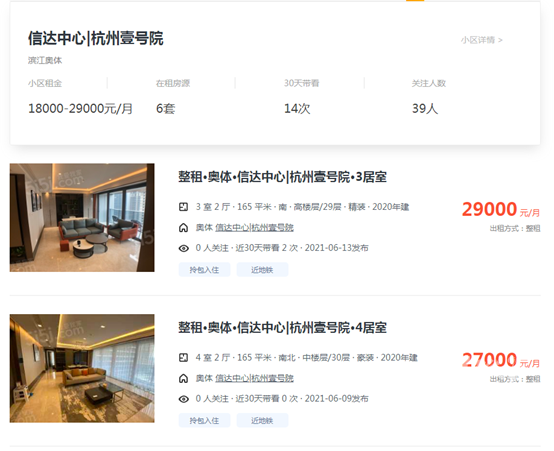Click the house icon of the 4居室 listing
The image size is (554, 451).
tap(183, 379)
